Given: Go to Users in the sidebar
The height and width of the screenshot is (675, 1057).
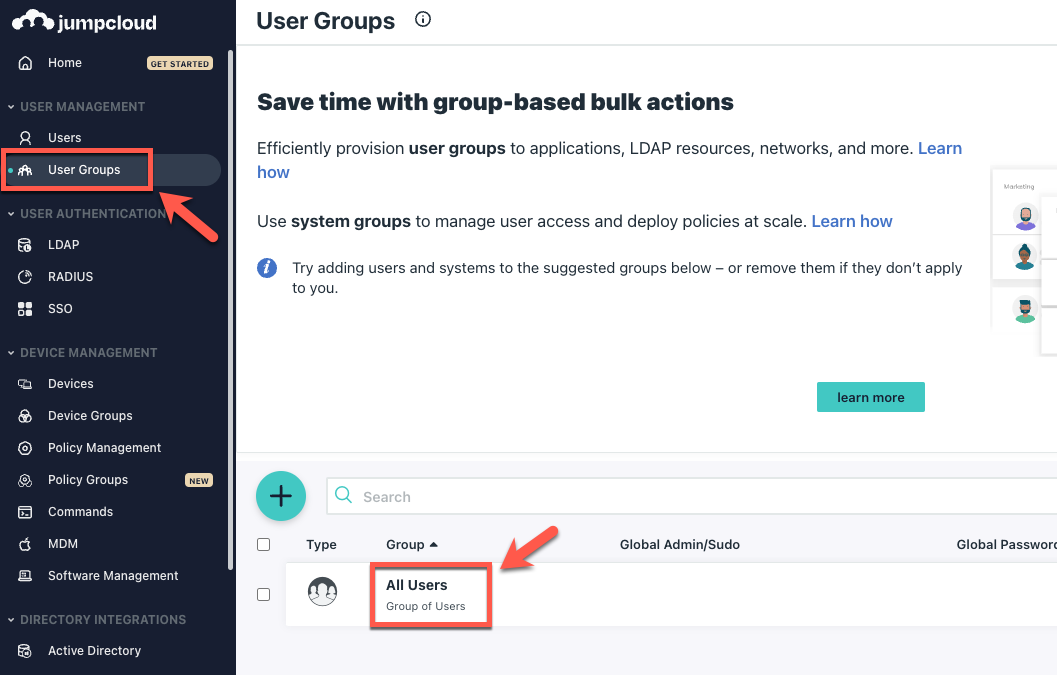Looking at the screenshot, I should [65, 138].
